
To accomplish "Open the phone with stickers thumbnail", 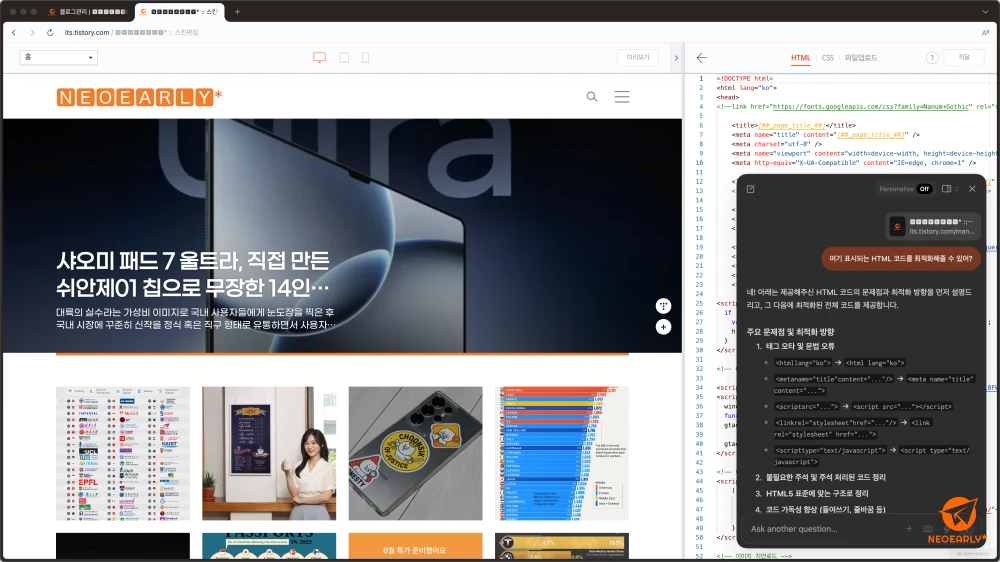I will coord(415,453).
